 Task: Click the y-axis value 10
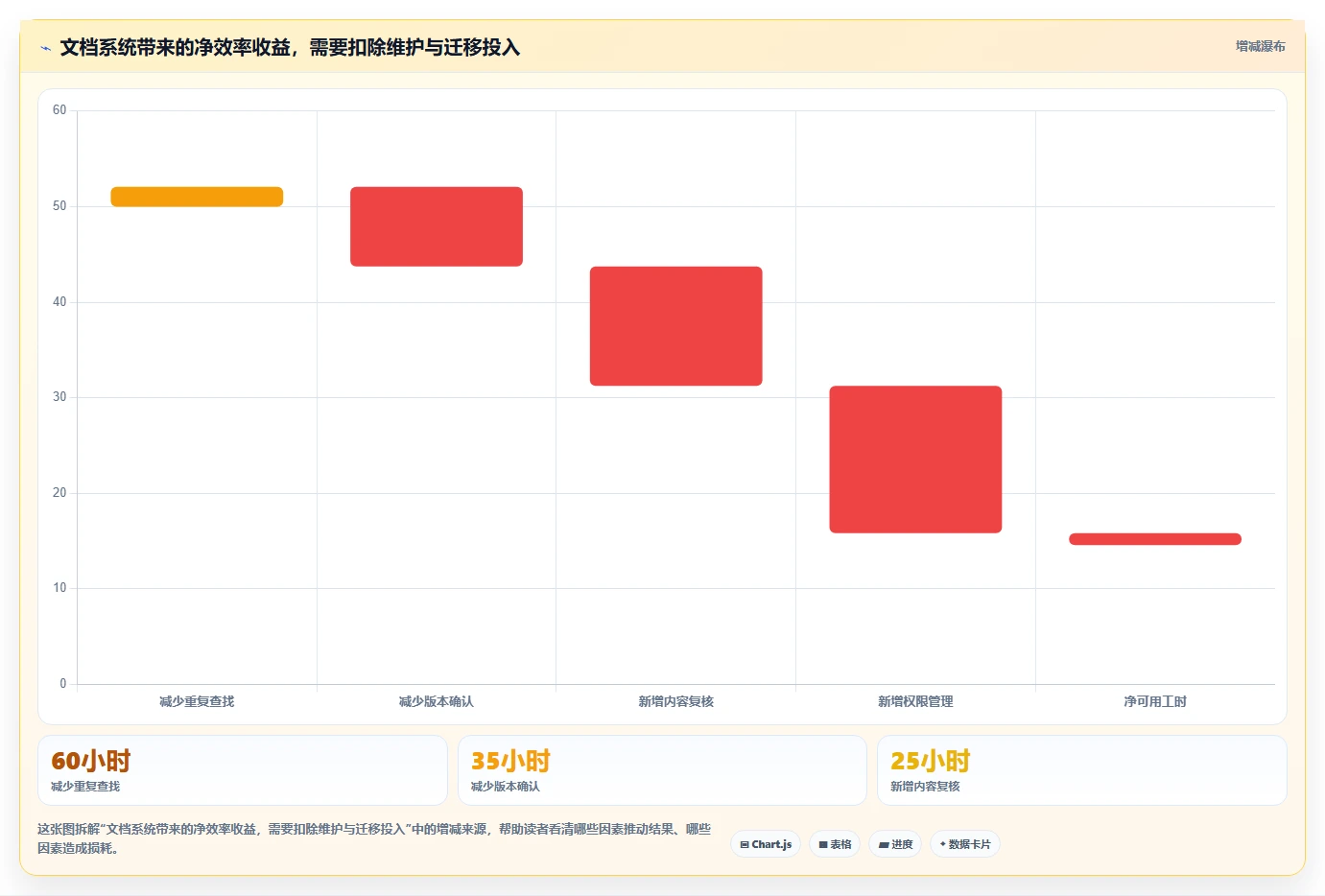click(x=59, y=588)
